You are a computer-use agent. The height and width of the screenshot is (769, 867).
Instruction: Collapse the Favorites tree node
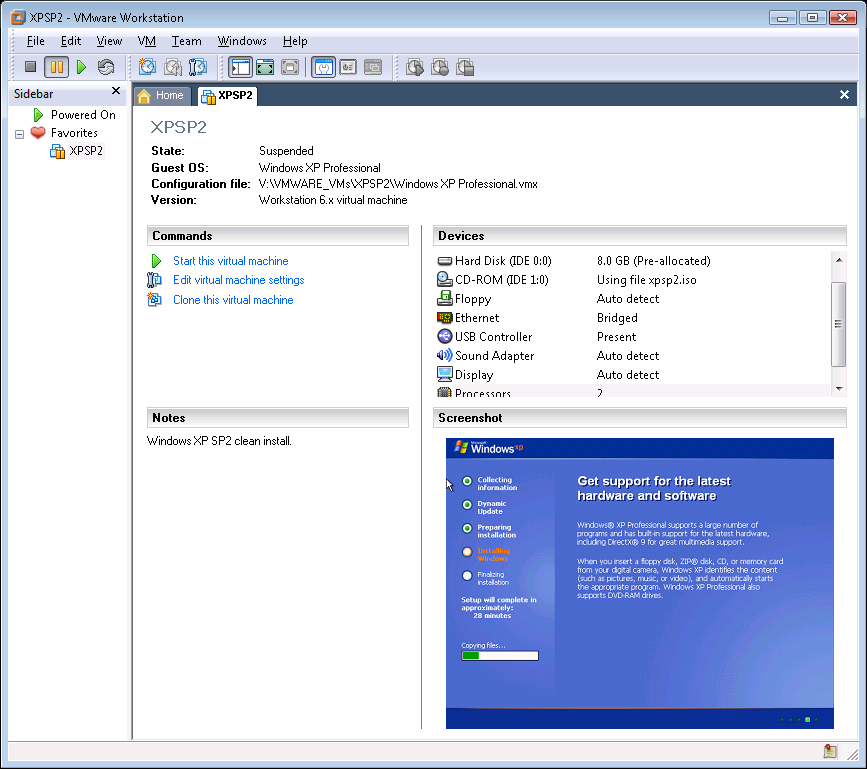tap(19, 134)
